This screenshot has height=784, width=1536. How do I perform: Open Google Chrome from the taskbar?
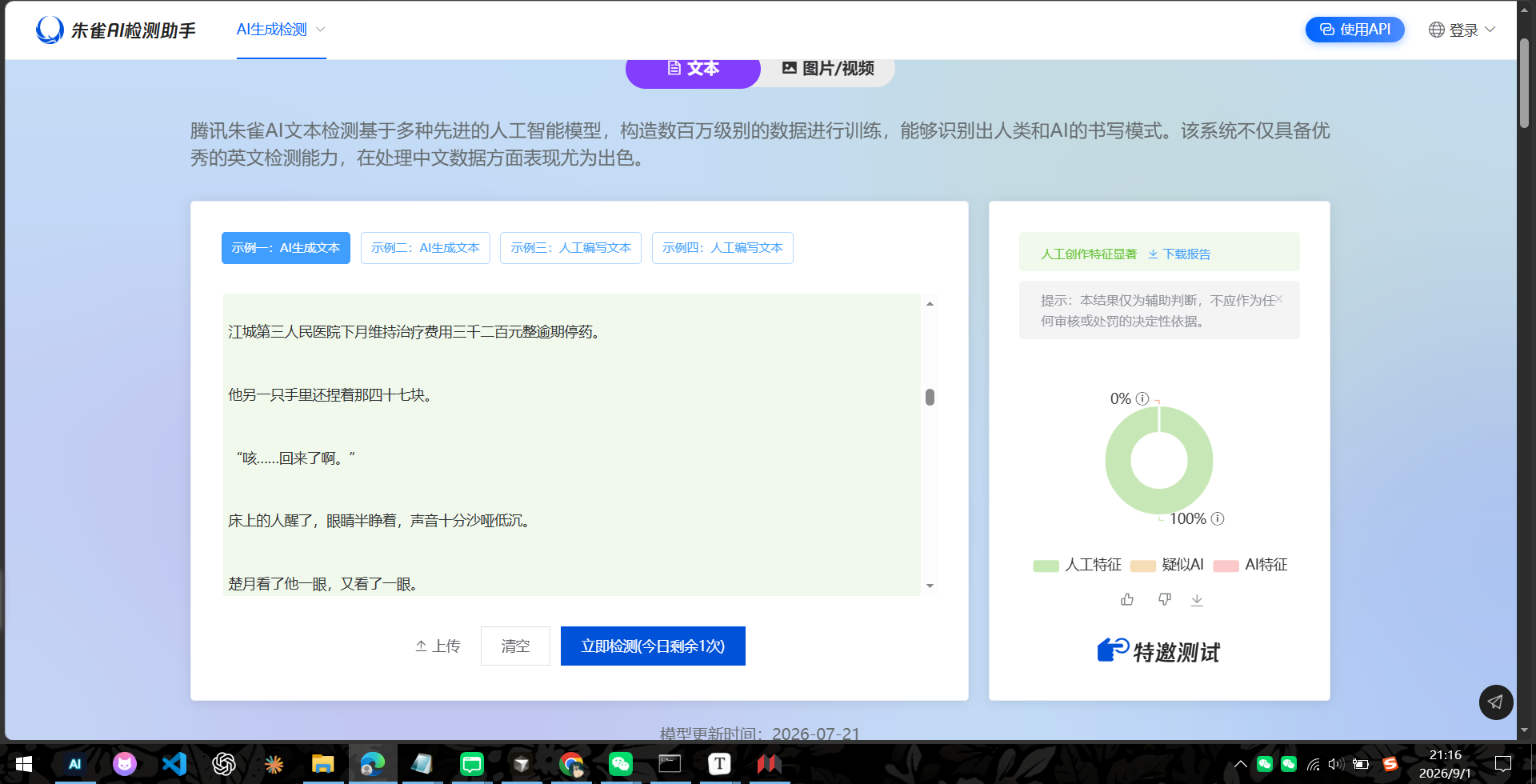click(571, 764)
